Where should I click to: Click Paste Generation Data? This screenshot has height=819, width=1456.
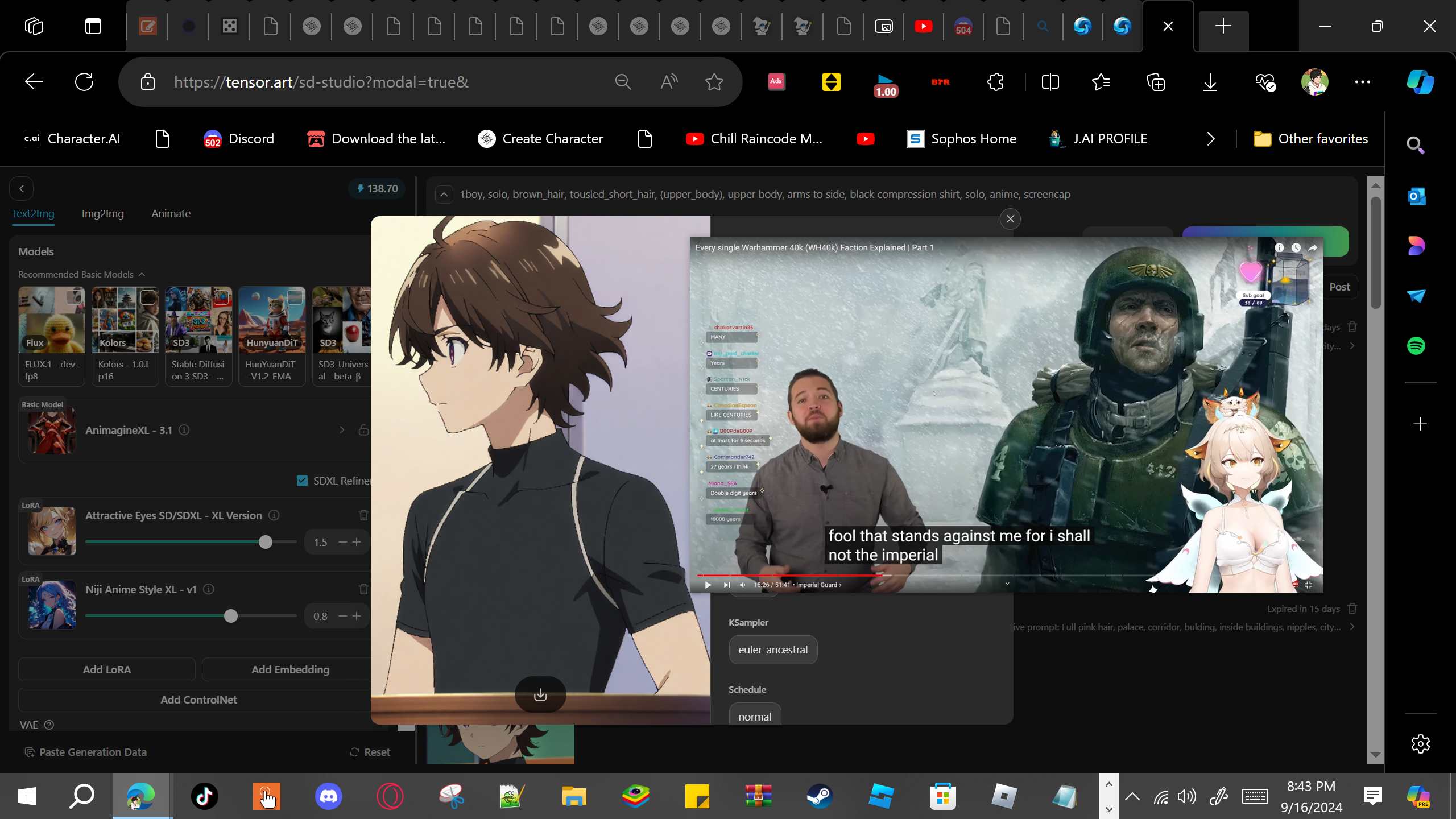tap(85, 752)
